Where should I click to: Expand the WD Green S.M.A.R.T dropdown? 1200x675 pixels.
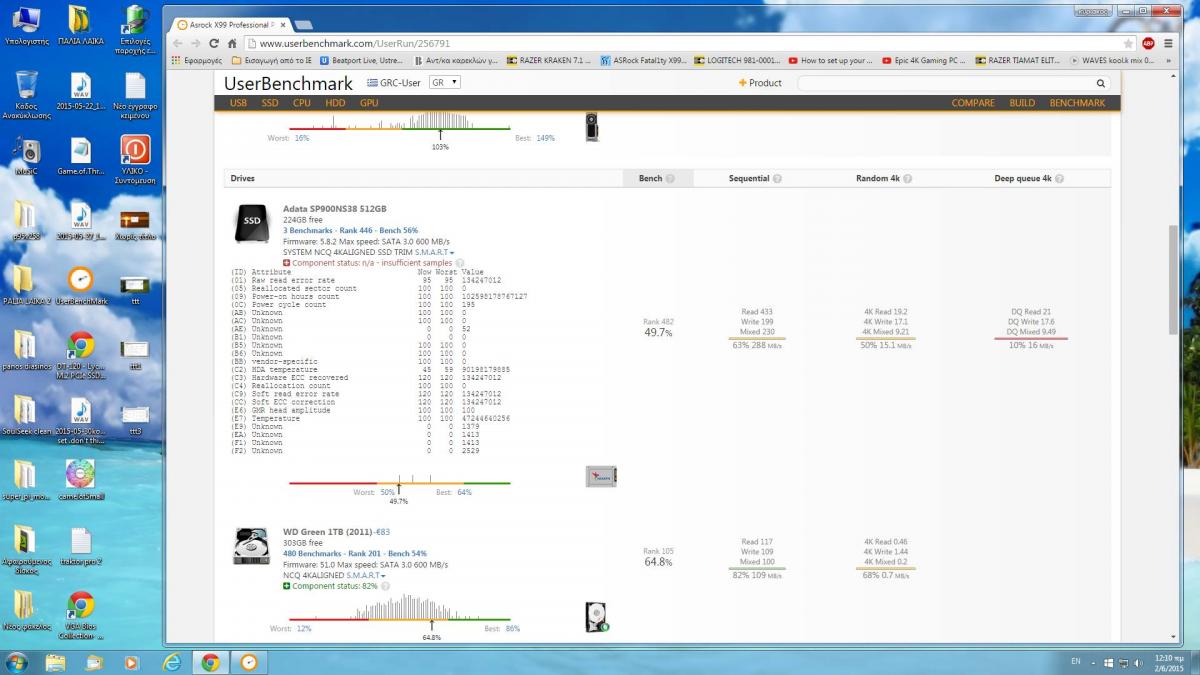tap(366, 576)
